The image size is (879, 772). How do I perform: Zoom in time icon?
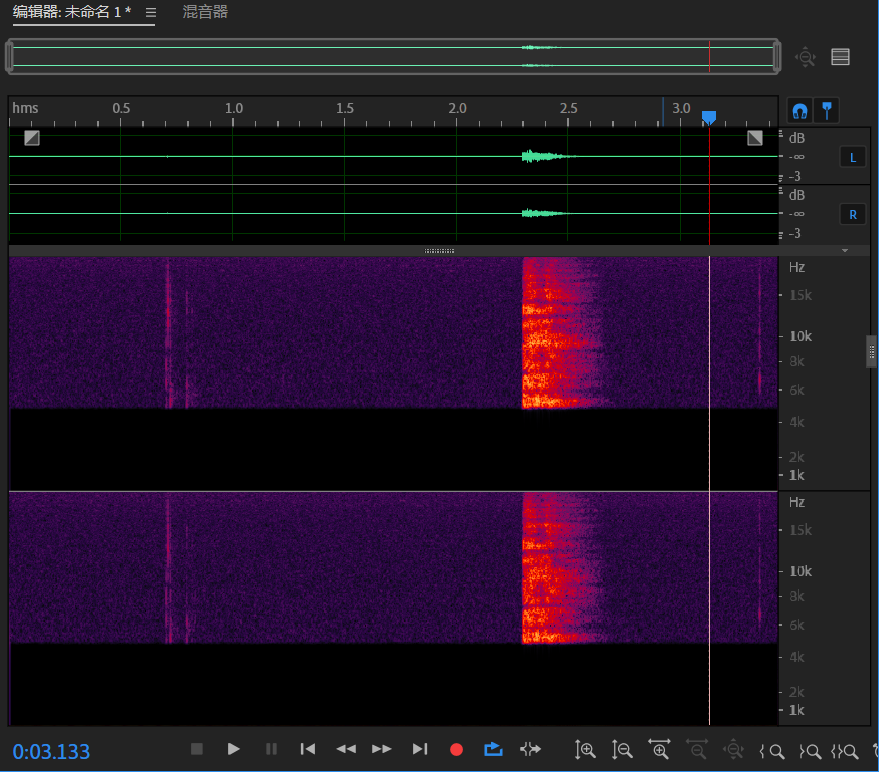click(x=659, y=750)
